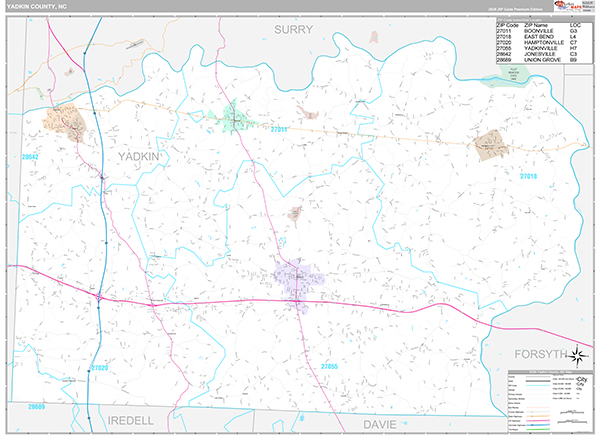
Task: Select UNION GROVE in the ZIP index table
Action: [x=543, y=60]
